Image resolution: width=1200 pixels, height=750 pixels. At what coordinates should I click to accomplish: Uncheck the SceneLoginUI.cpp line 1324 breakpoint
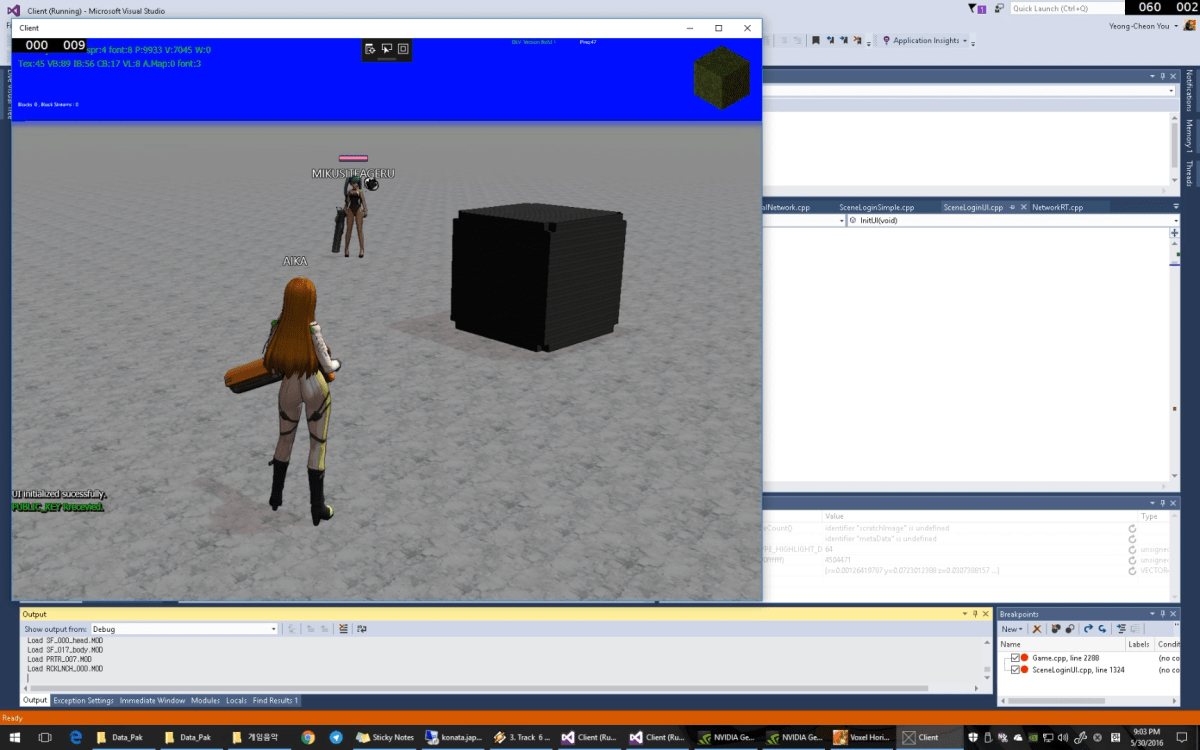1015,669
